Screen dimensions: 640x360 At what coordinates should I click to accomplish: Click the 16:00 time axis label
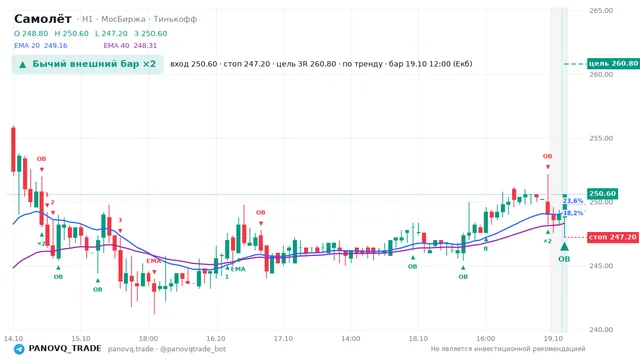[x=486, y=339]
